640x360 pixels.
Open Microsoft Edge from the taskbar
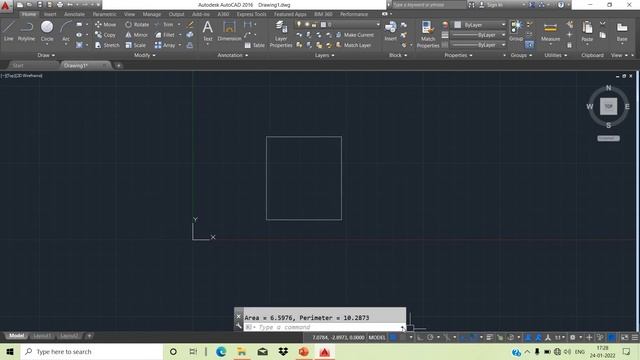221,351
